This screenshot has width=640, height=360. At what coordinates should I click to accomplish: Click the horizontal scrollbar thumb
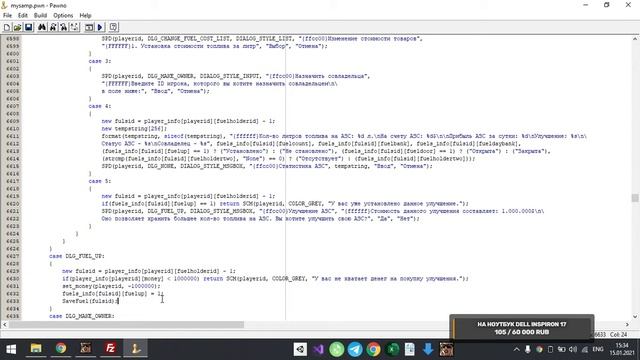point(126,324)
